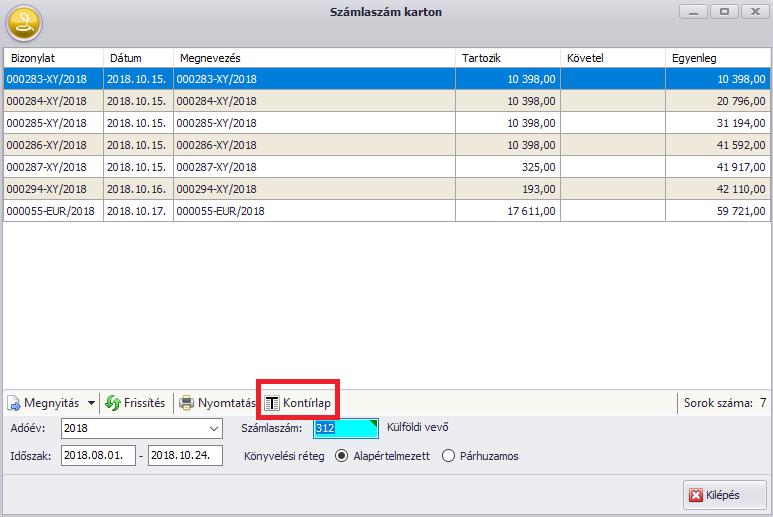Click the Nyomtatás printer icon
The image size is (773, 517).
(186, 403)
